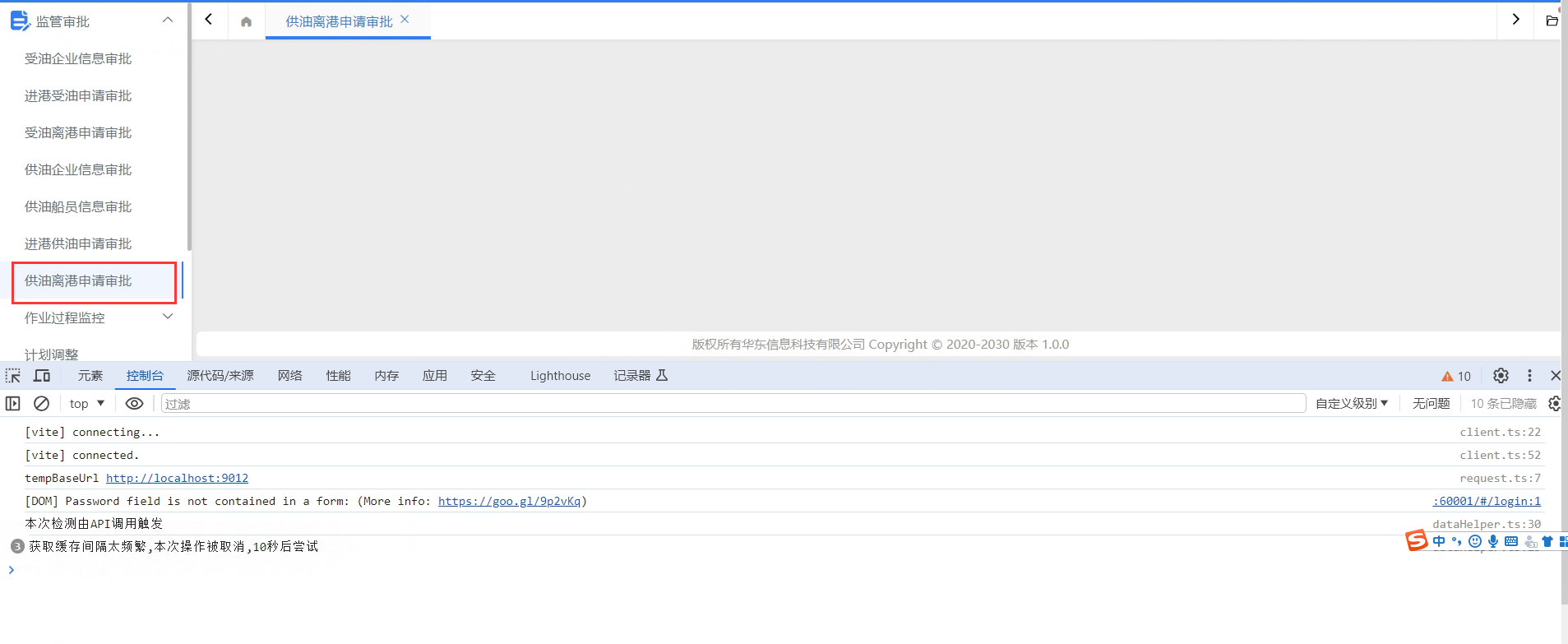The width and height of the screenshot is (1568, 644).
Task: Open 进港受油申请审批 menu item
Action: (x=78, y=95)
